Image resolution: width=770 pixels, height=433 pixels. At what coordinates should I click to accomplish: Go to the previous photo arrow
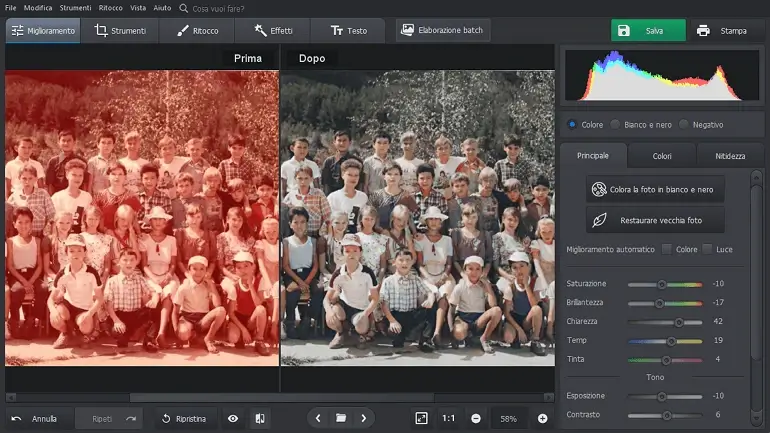(318, 418)
